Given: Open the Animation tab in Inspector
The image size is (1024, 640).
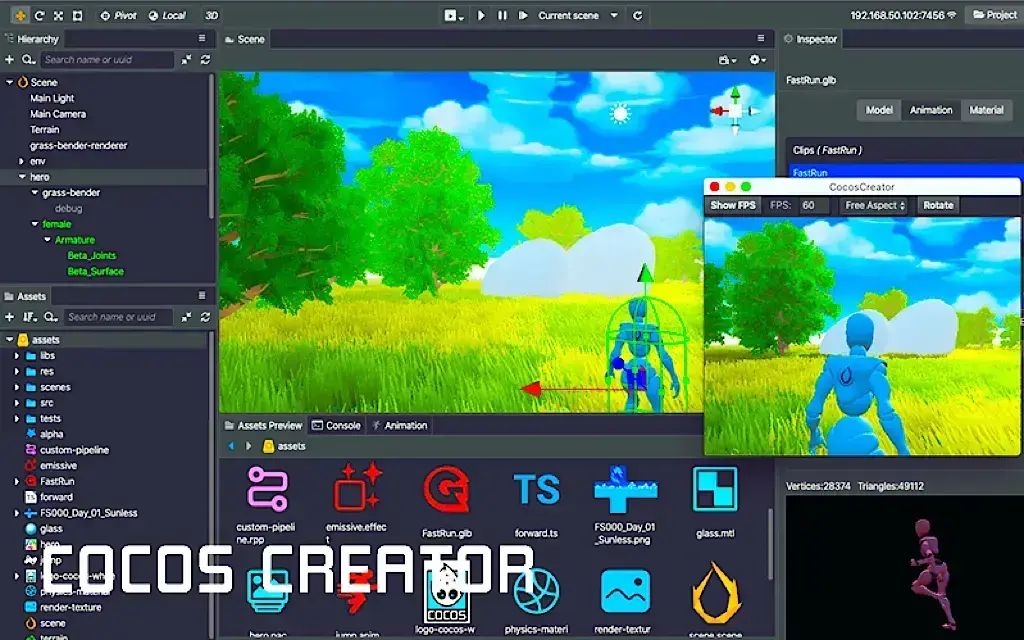Looking at the screenshot, I should tap(931, 110).
